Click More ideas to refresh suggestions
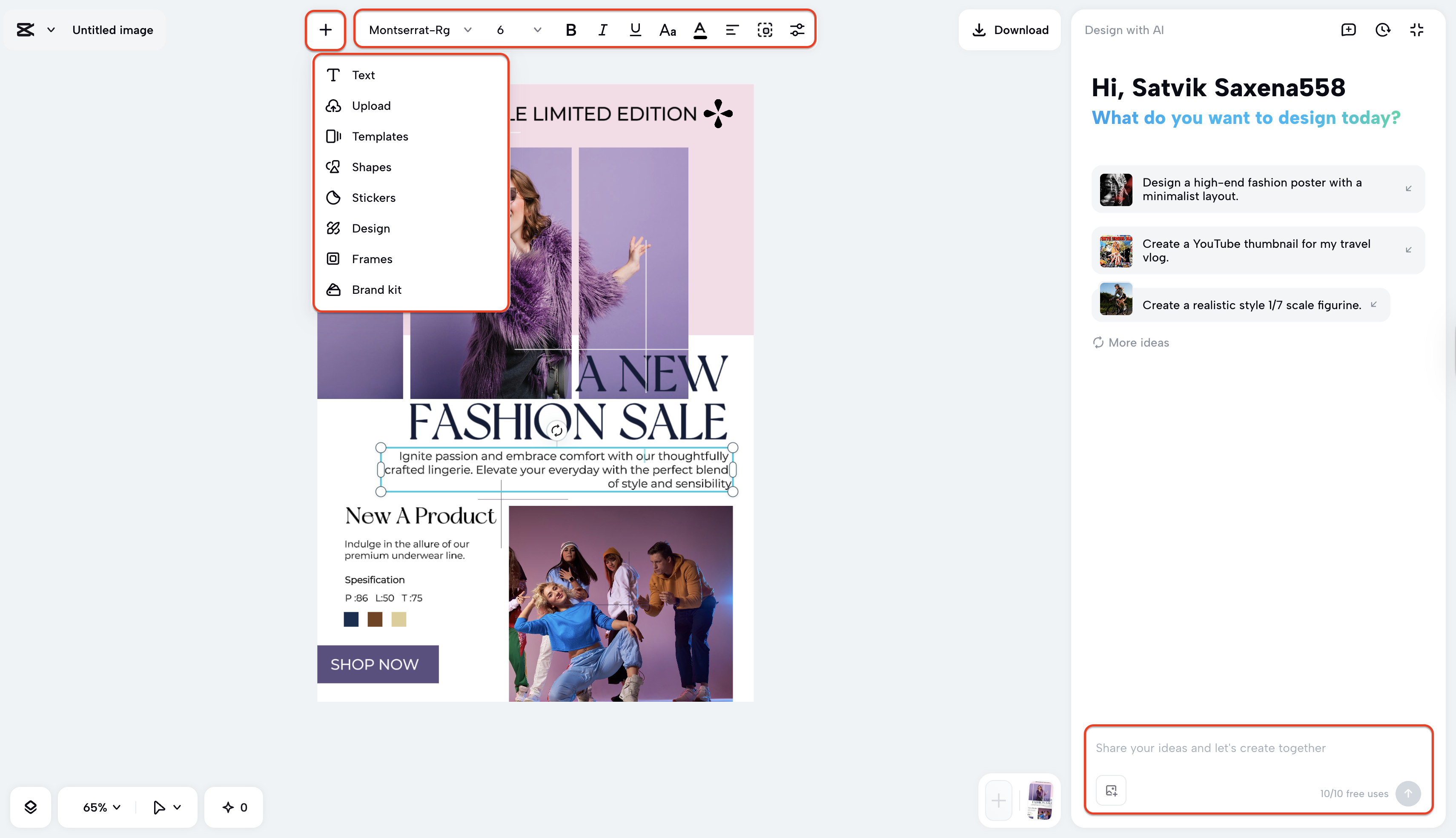This screenshot has width=1456, height=838. pyautogui.click(x=1130, y=342)
